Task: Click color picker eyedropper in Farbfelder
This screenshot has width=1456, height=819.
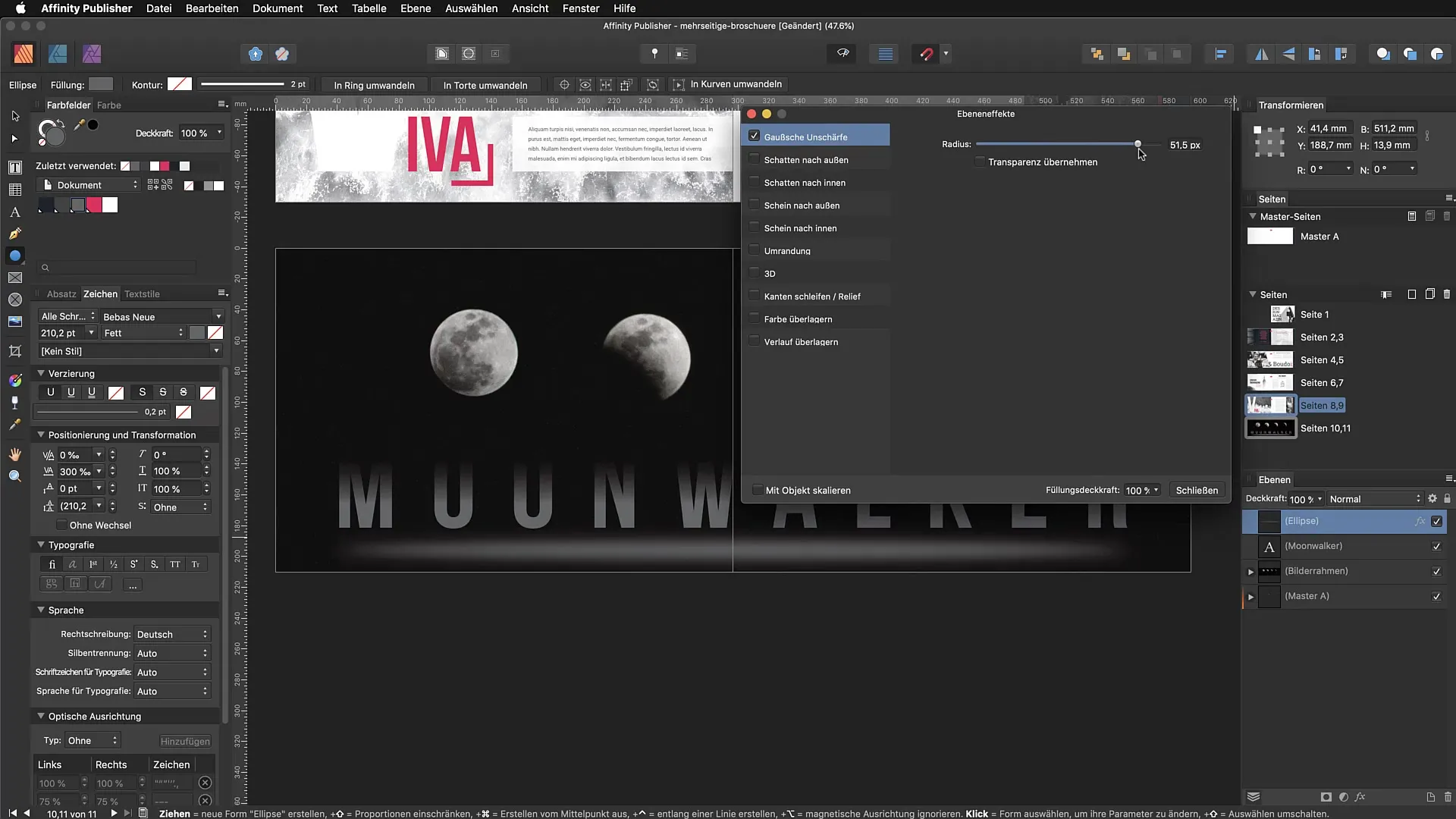Action: point(79,124)
